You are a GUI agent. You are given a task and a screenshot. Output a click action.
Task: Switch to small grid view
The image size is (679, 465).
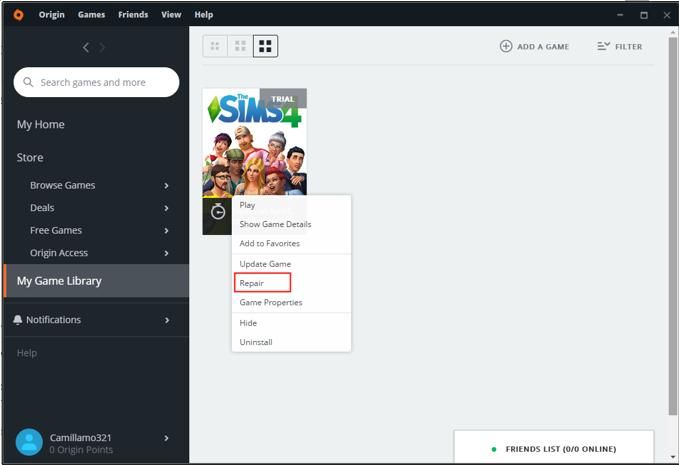pyautogui.click(x=215, y=46)
